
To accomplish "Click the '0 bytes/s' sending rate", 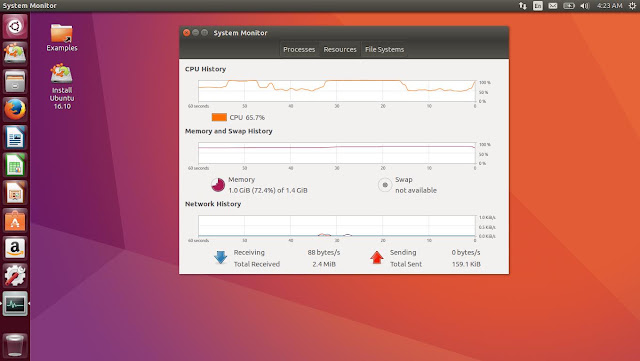I will (466, 252).
